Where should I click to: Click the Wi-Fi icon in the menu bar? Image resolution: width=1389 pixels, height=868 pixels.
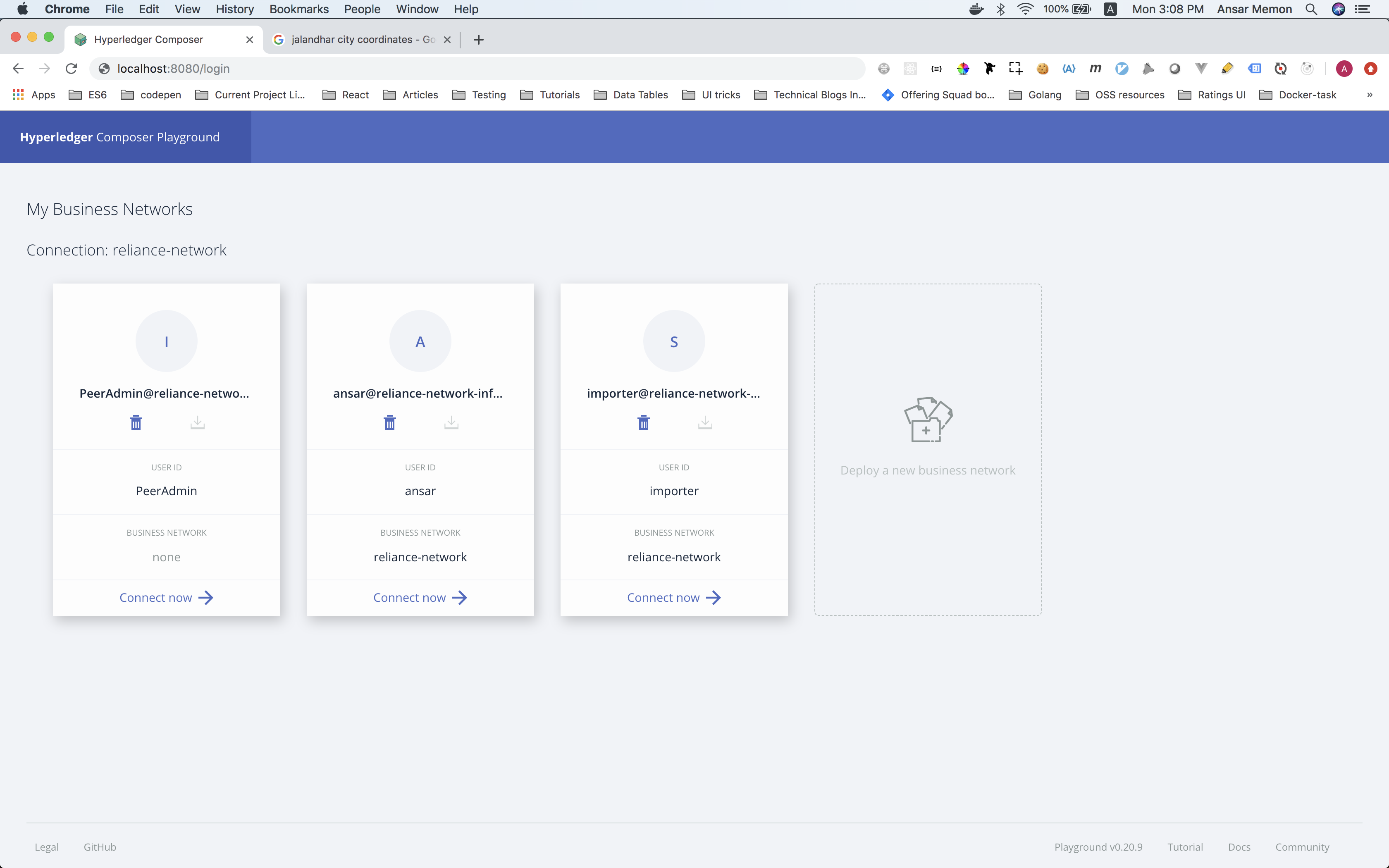click(x=1025, y=9)
